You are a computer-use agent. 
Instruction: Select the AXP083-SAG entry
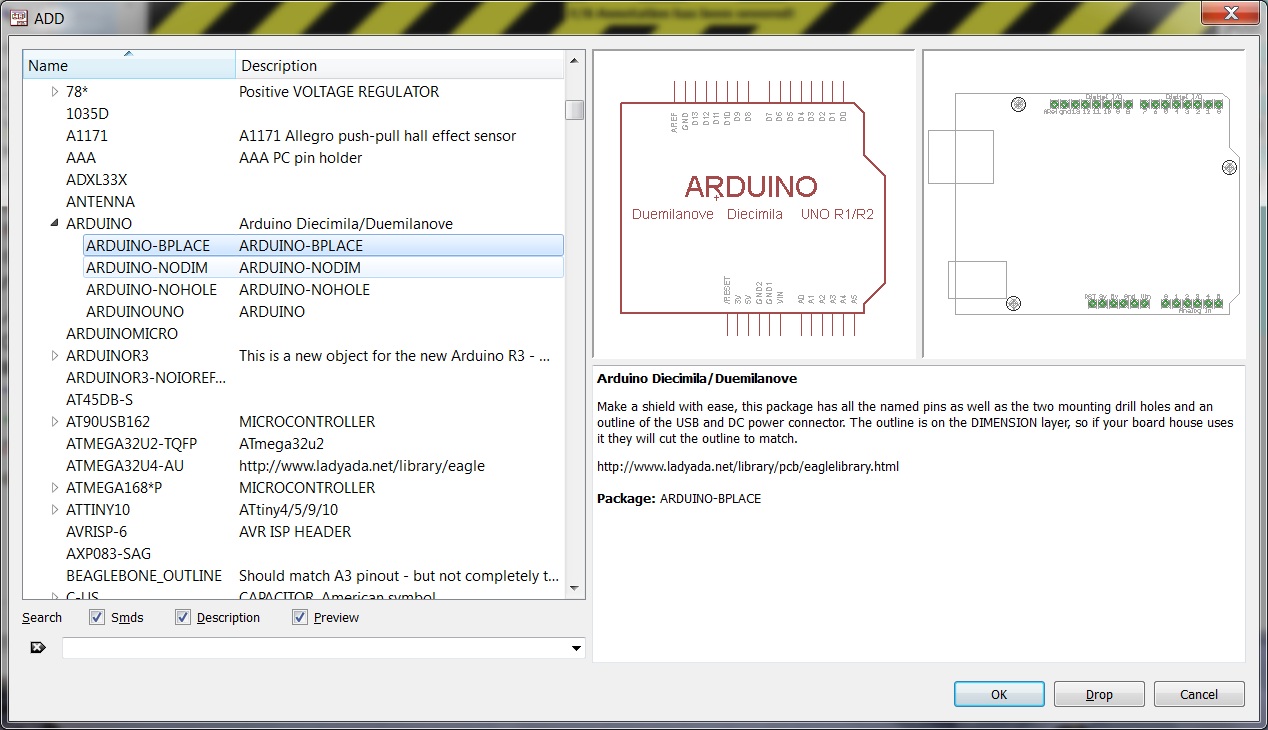pos(109,554)
